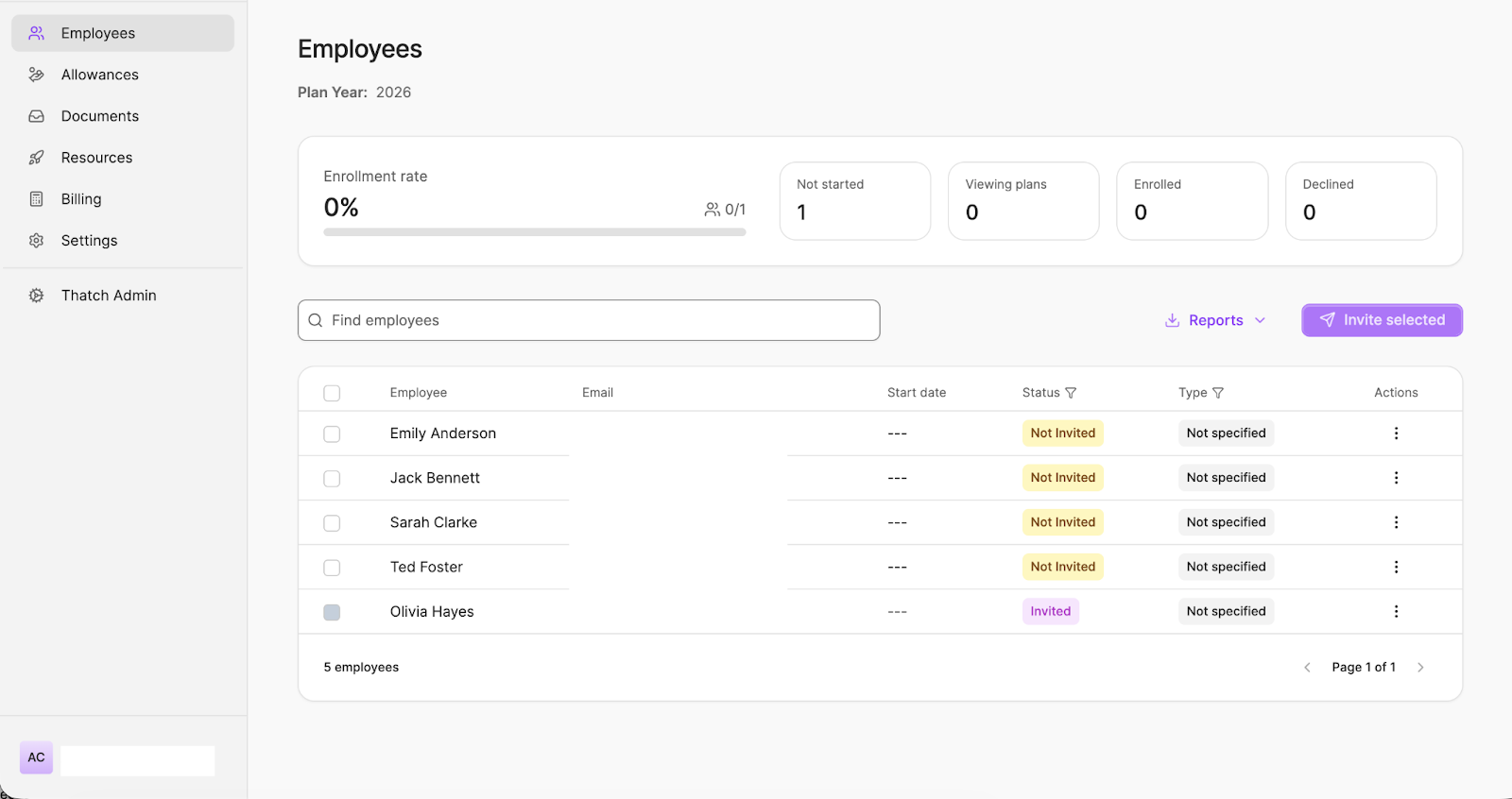1512x799 pixels.
Task: Expand the Reports dropdown
Action: (1215, 320)
